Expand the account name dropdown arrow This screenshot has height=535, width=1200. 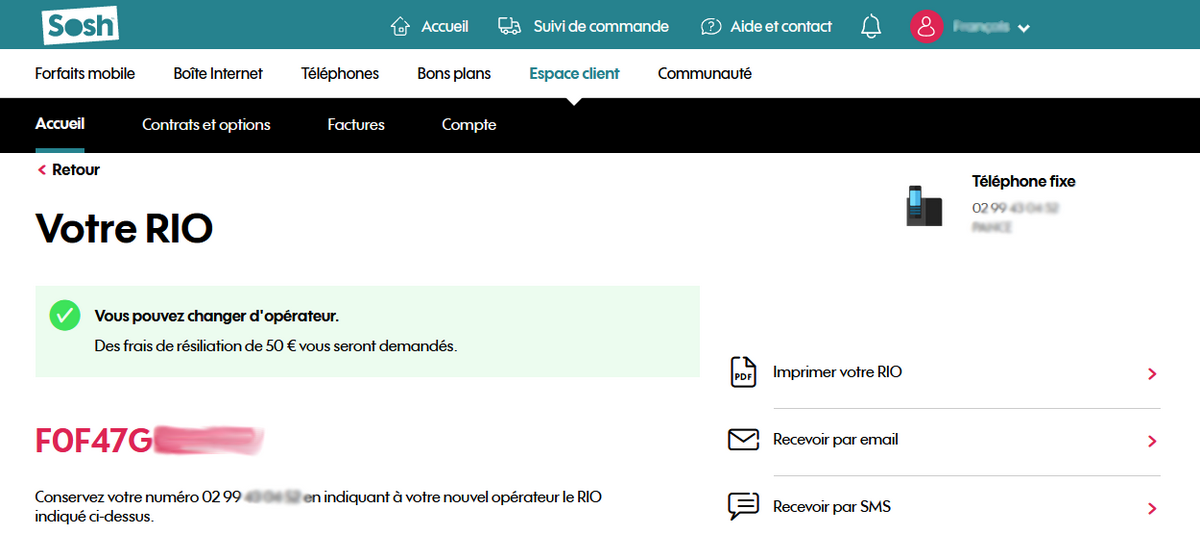pyautogui.click(x=1023, y=28)
